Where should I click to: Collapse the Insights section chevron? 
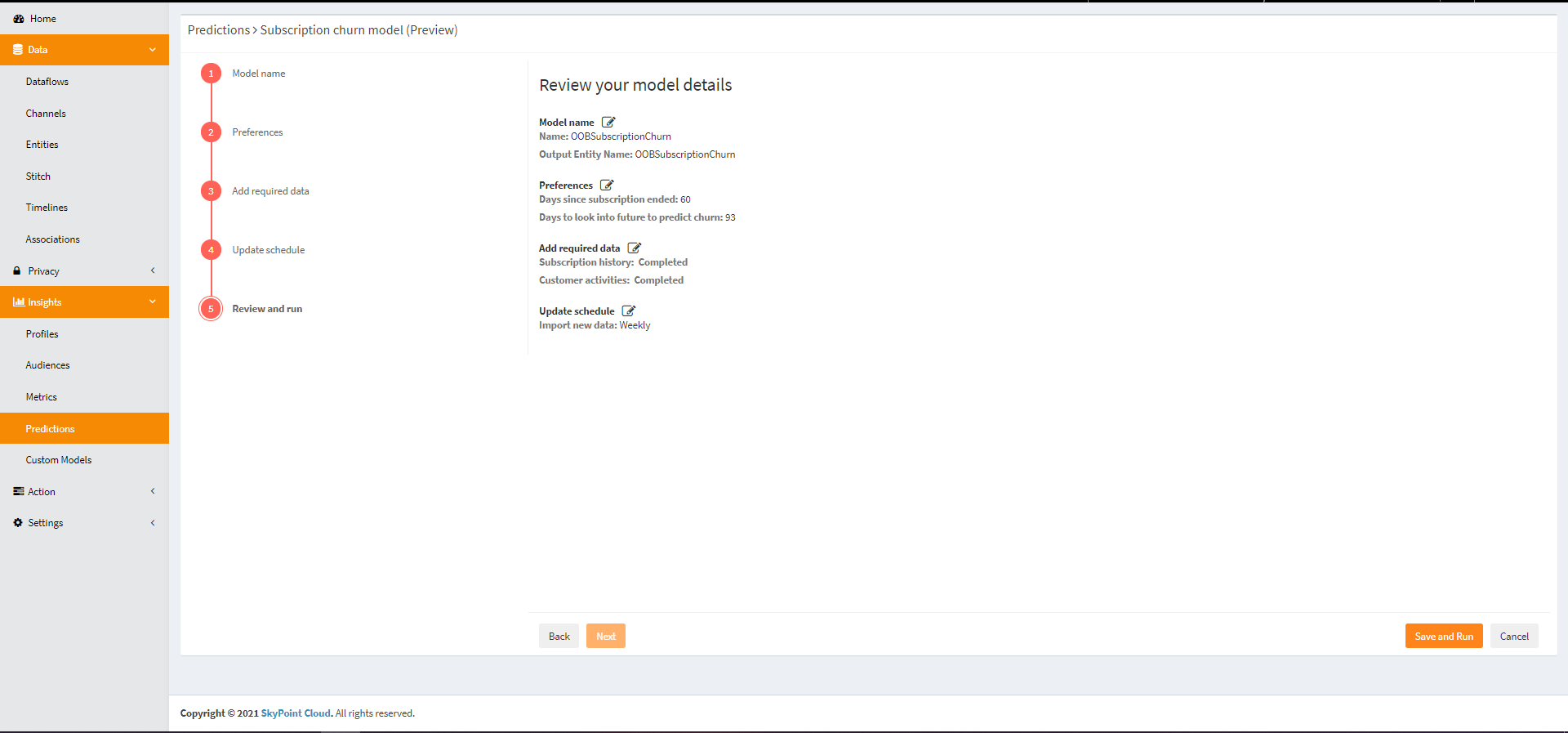point(153,302)
